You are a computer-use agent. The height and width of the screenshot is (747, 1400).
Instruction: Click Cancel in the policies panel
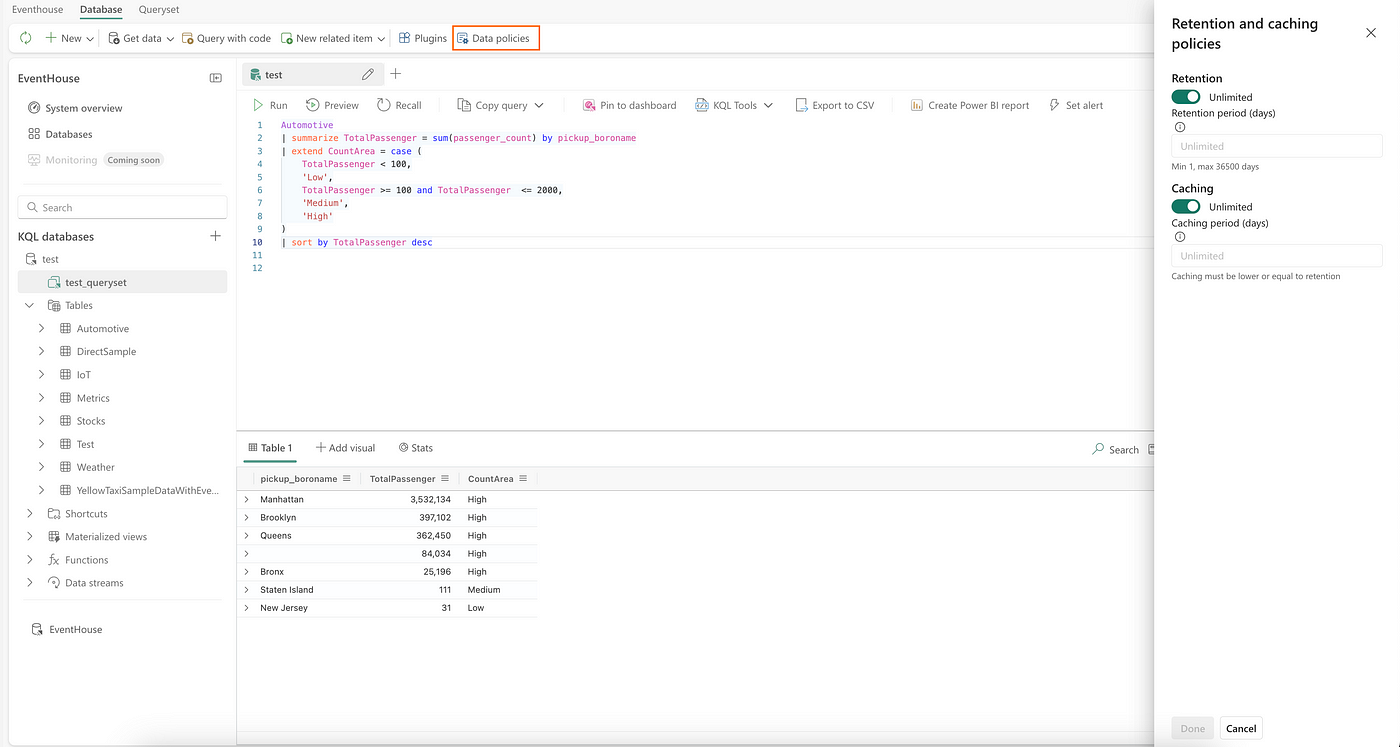point(1241,728)
